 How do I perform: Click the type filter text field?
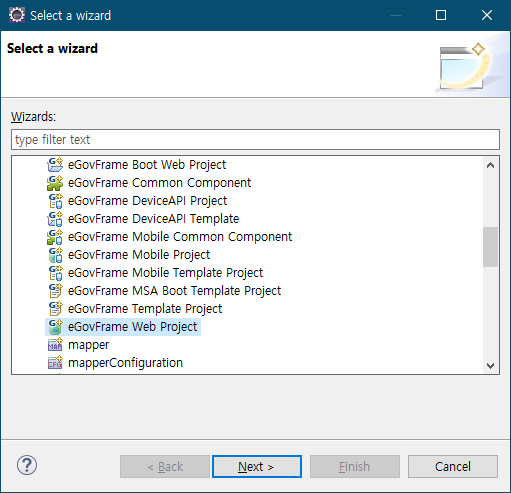point(255,140)
